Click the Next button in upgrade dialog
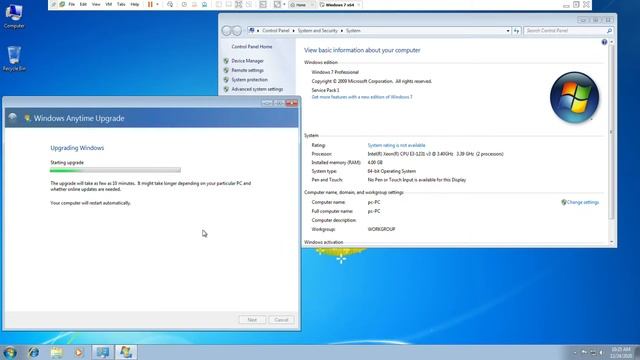The image size is (640, 360). (x=252, y=320)
